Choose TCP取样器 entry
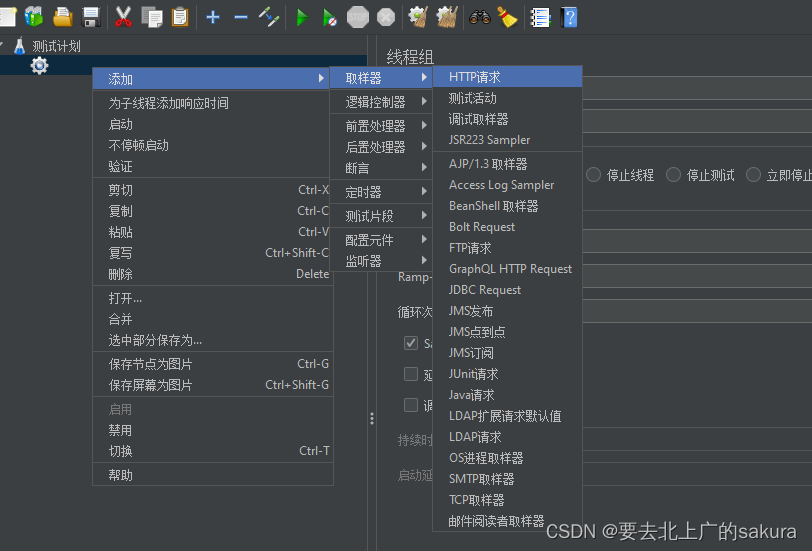This screenshot has width=812, height=551. pyautogui.click(x=508, y=500)
